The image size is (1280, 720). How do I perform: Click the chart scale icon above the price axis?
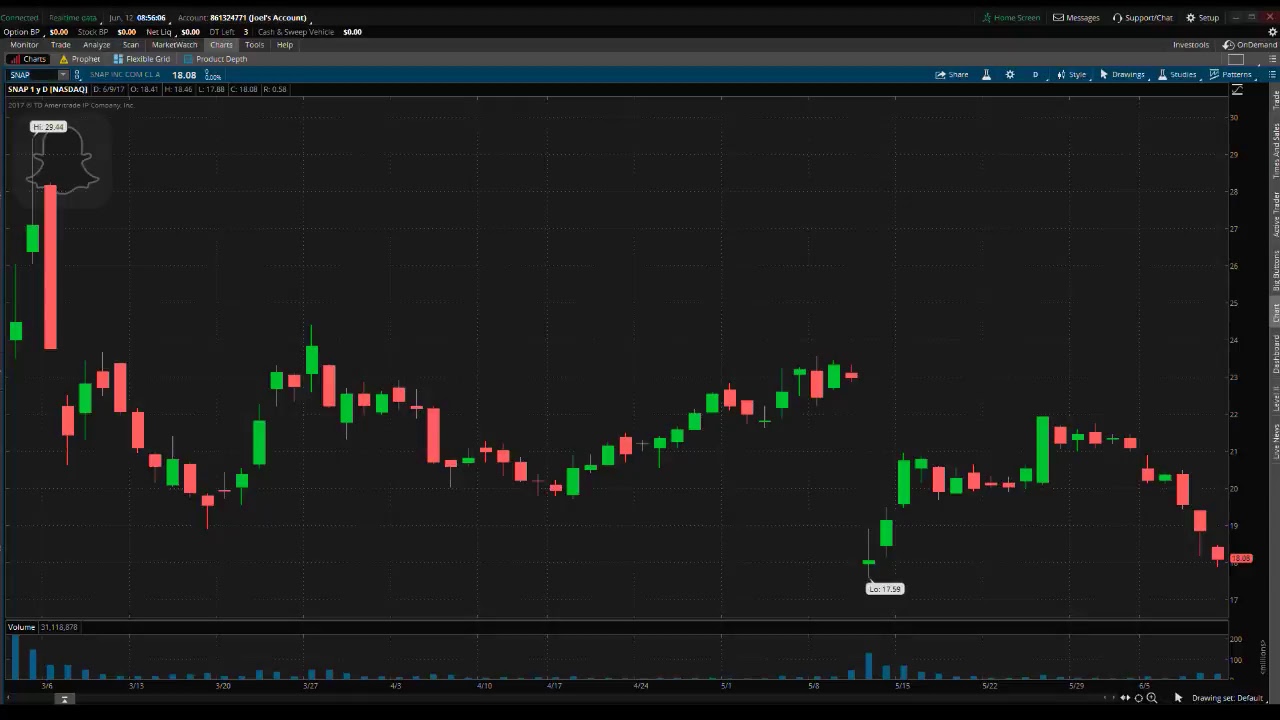click(1237, 90)
